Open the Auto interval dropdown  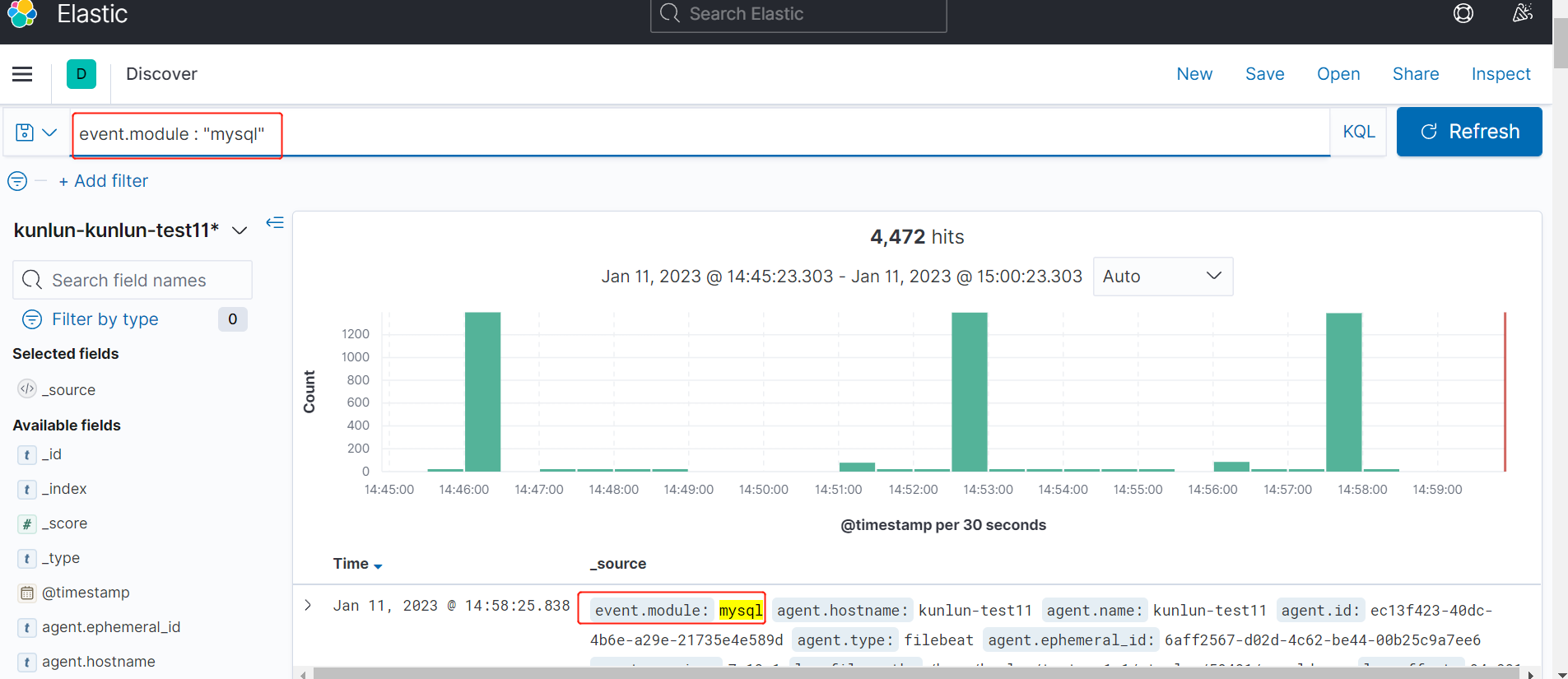tap(1163, 277)
